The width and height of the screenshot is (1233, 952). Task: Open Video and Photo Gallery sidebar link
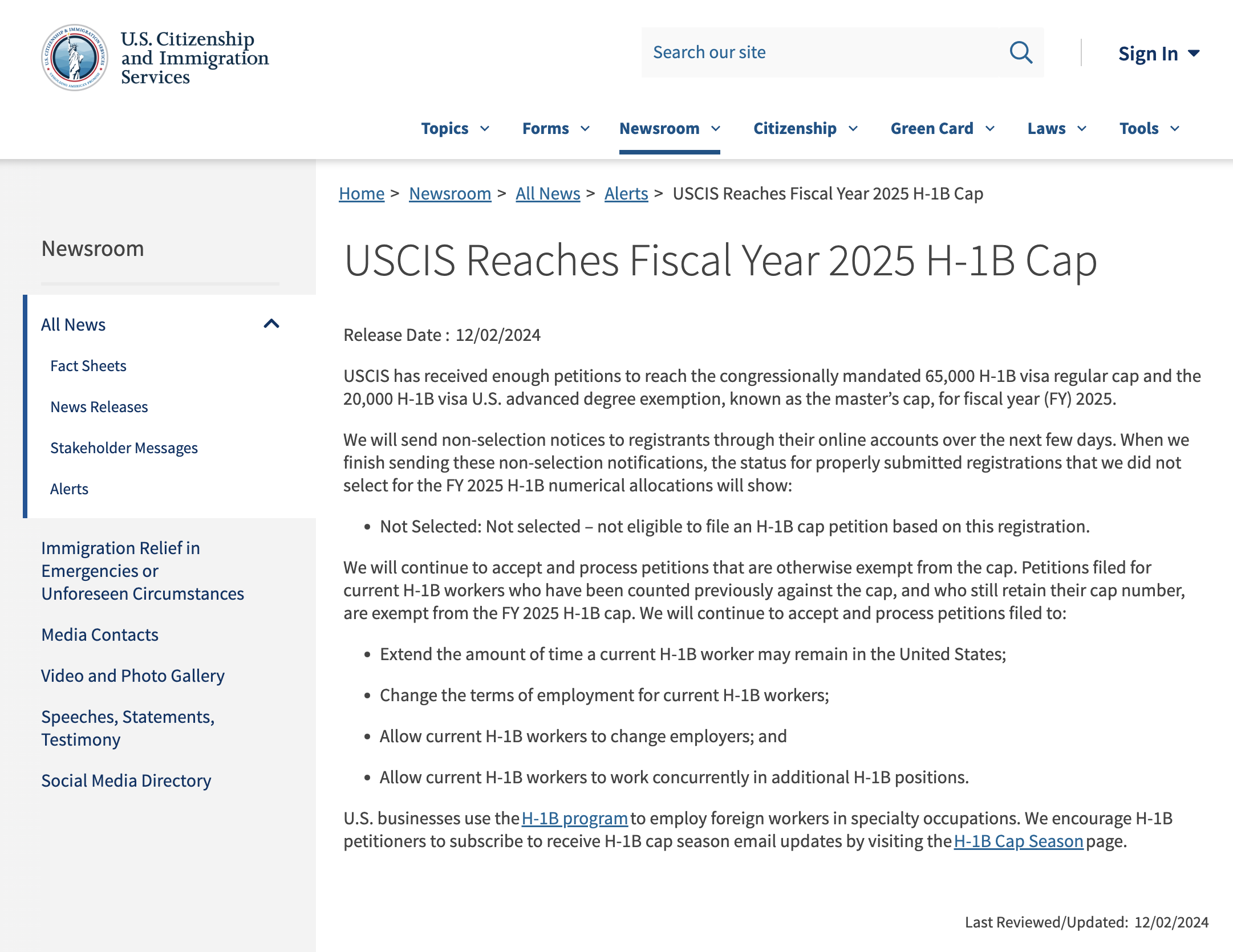133,676
